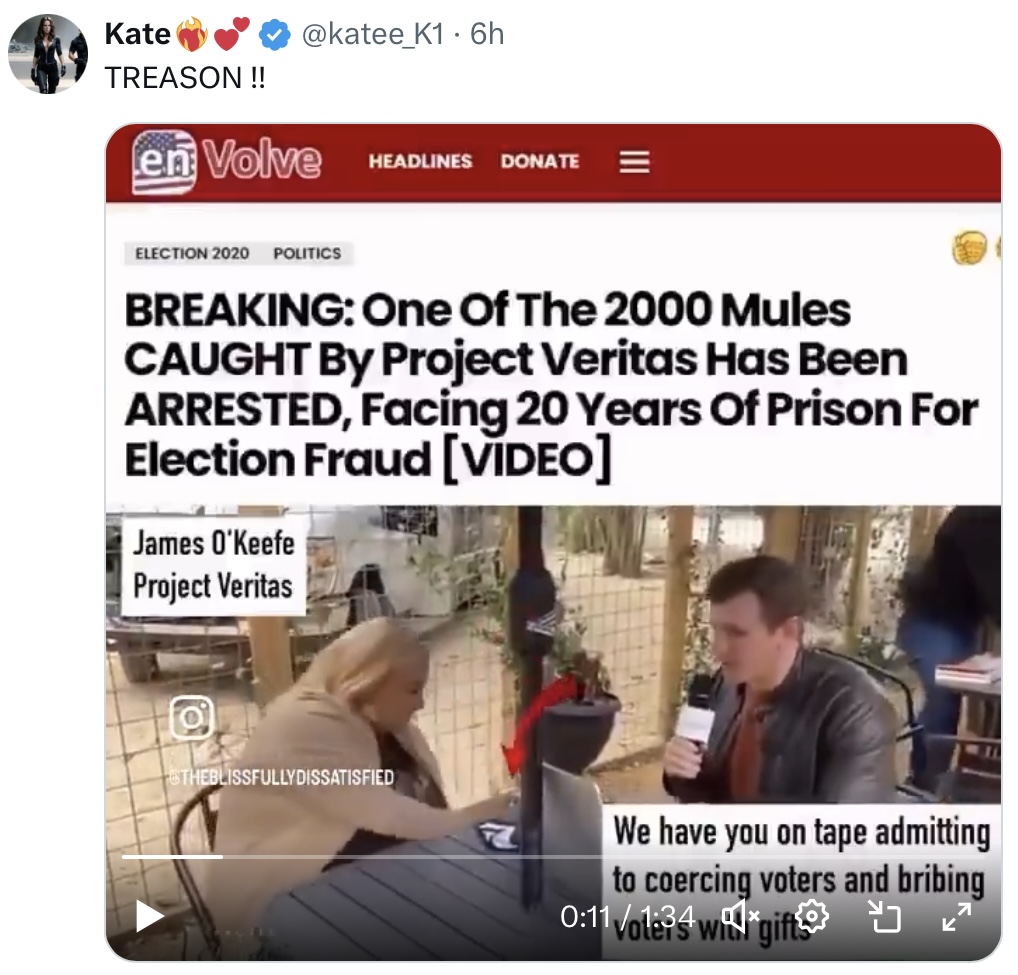Open the @katee_K1 handle link
The image size is (1018, 975).
point(371,35)
